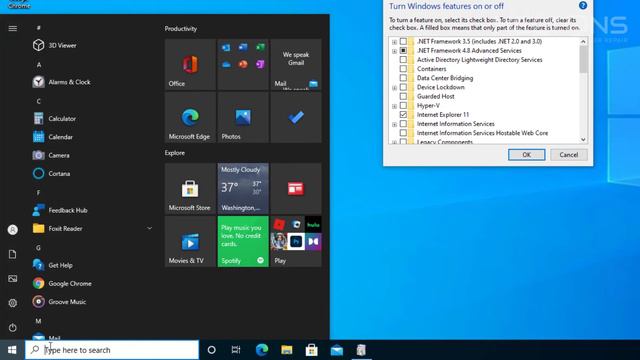
Task: Open Documents from Start sidebar
Action: (13, 254)
